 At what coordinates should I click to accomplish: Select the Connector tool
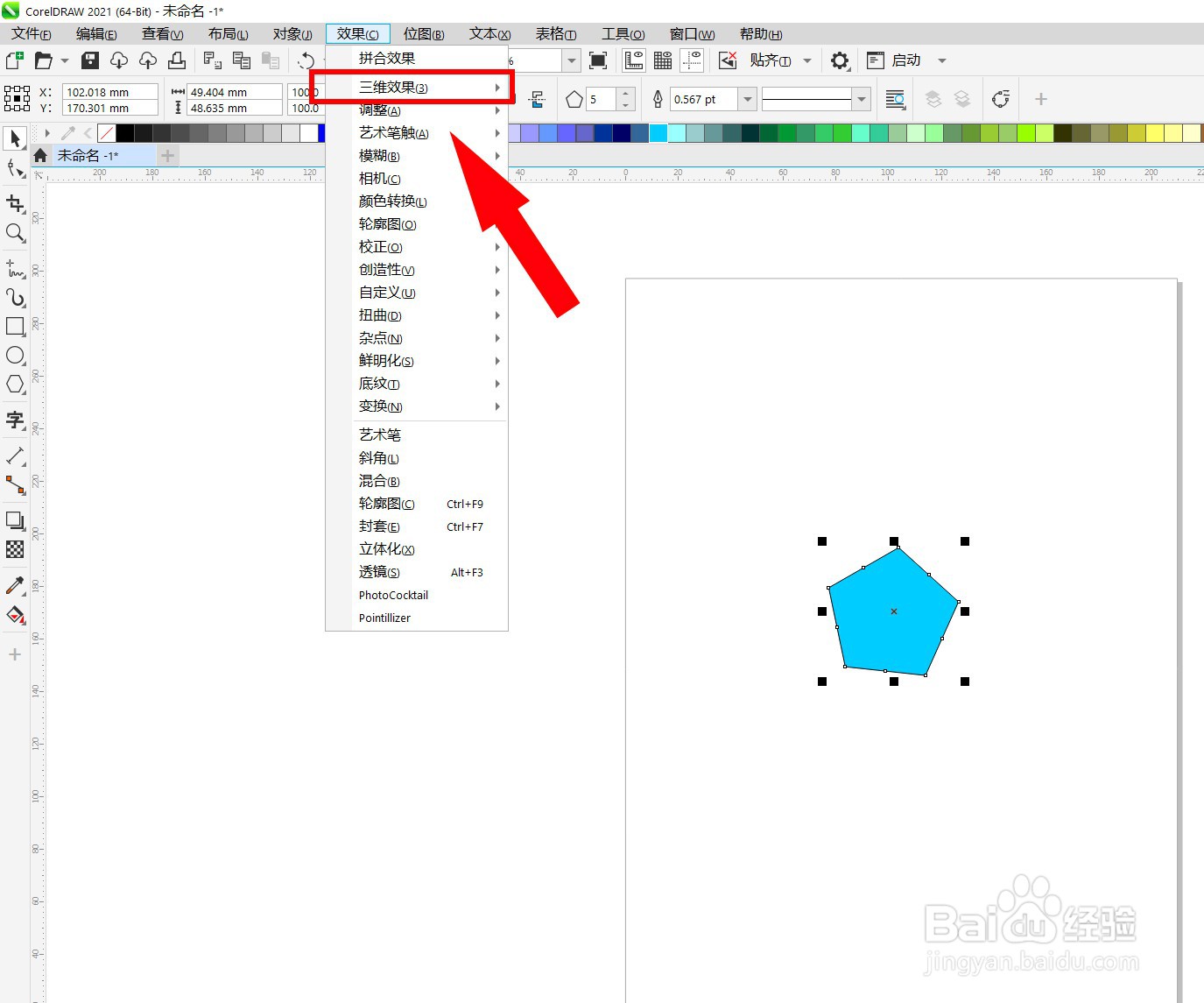point(15,484)
